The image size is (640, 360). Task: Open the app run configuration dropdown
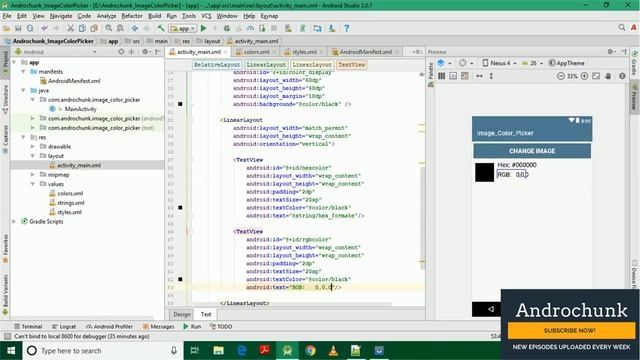pos(183,29)
